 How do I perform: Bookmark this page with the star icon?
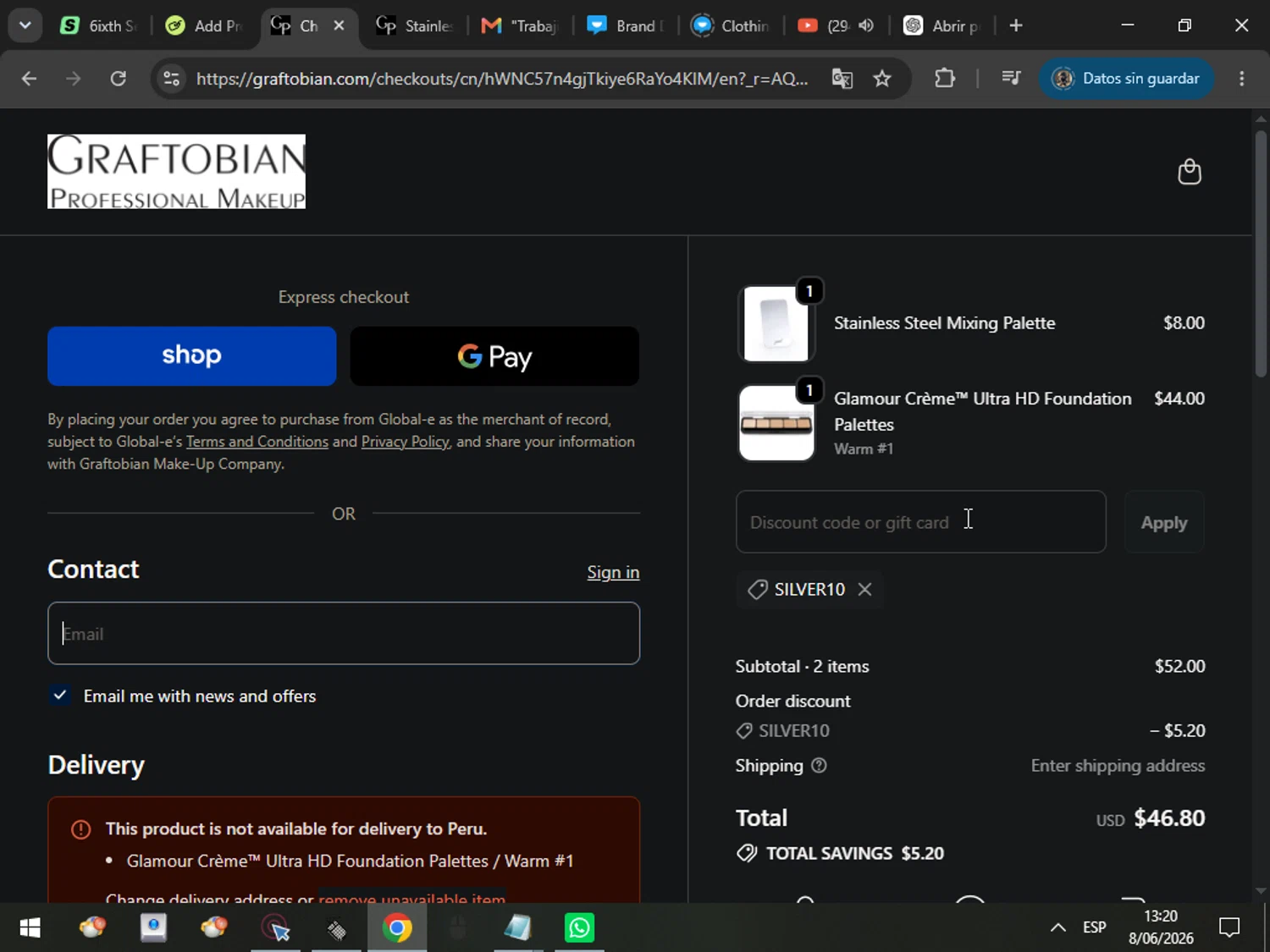tap(882, 79)
